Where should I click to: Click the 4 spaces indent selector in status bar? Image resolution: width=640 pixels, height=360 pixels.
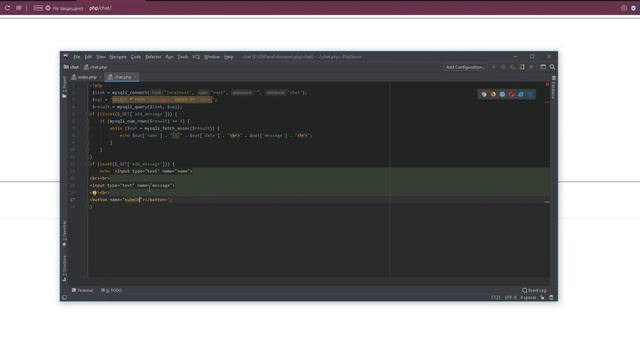pyautogui.click(x=528, y=298)
